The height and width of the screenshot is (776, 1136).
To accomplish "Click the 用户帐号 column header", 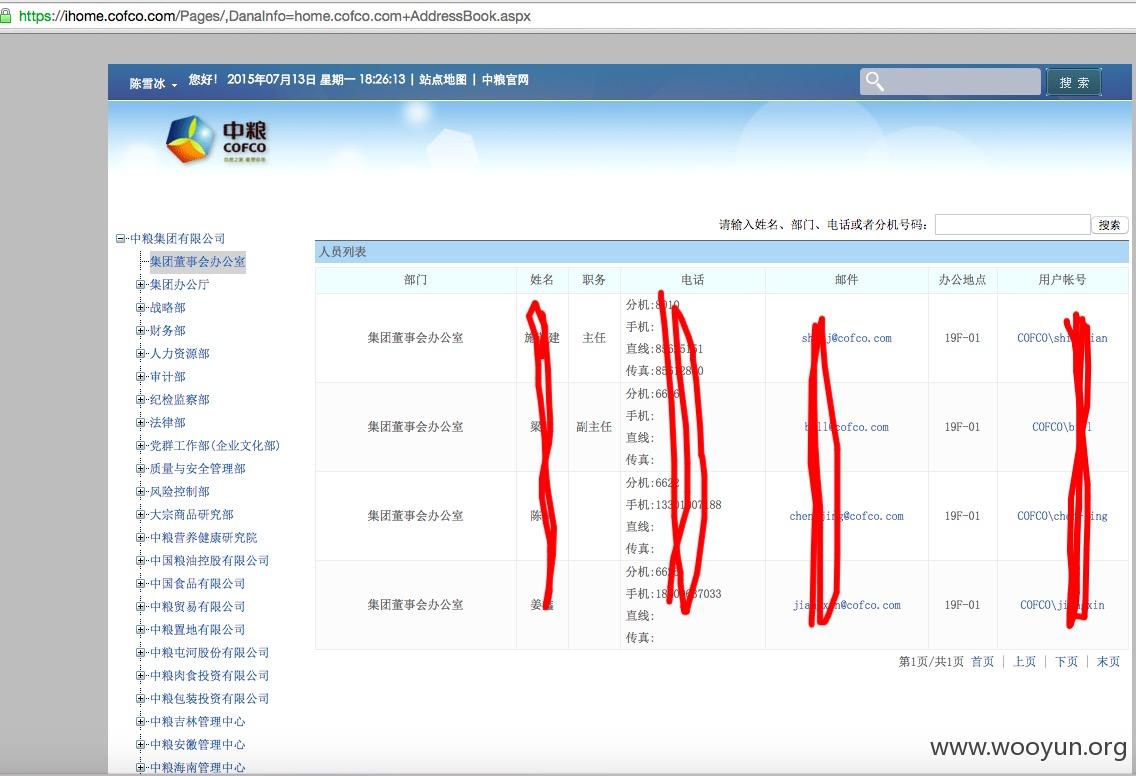I will point(1062,280).
